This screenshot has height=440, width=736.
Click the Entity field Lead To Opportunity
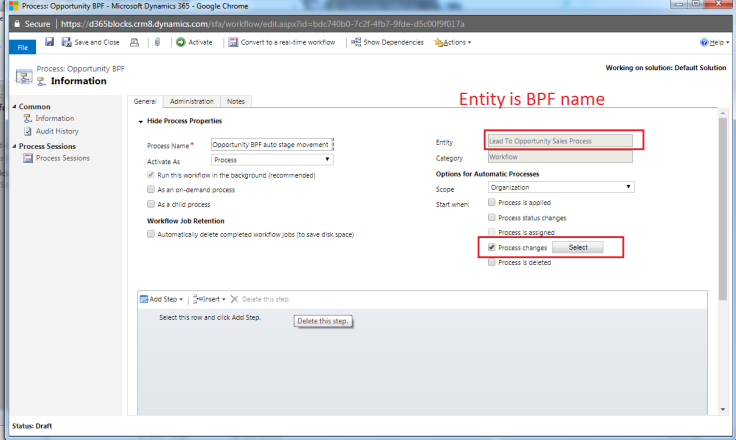pos(560,141)
